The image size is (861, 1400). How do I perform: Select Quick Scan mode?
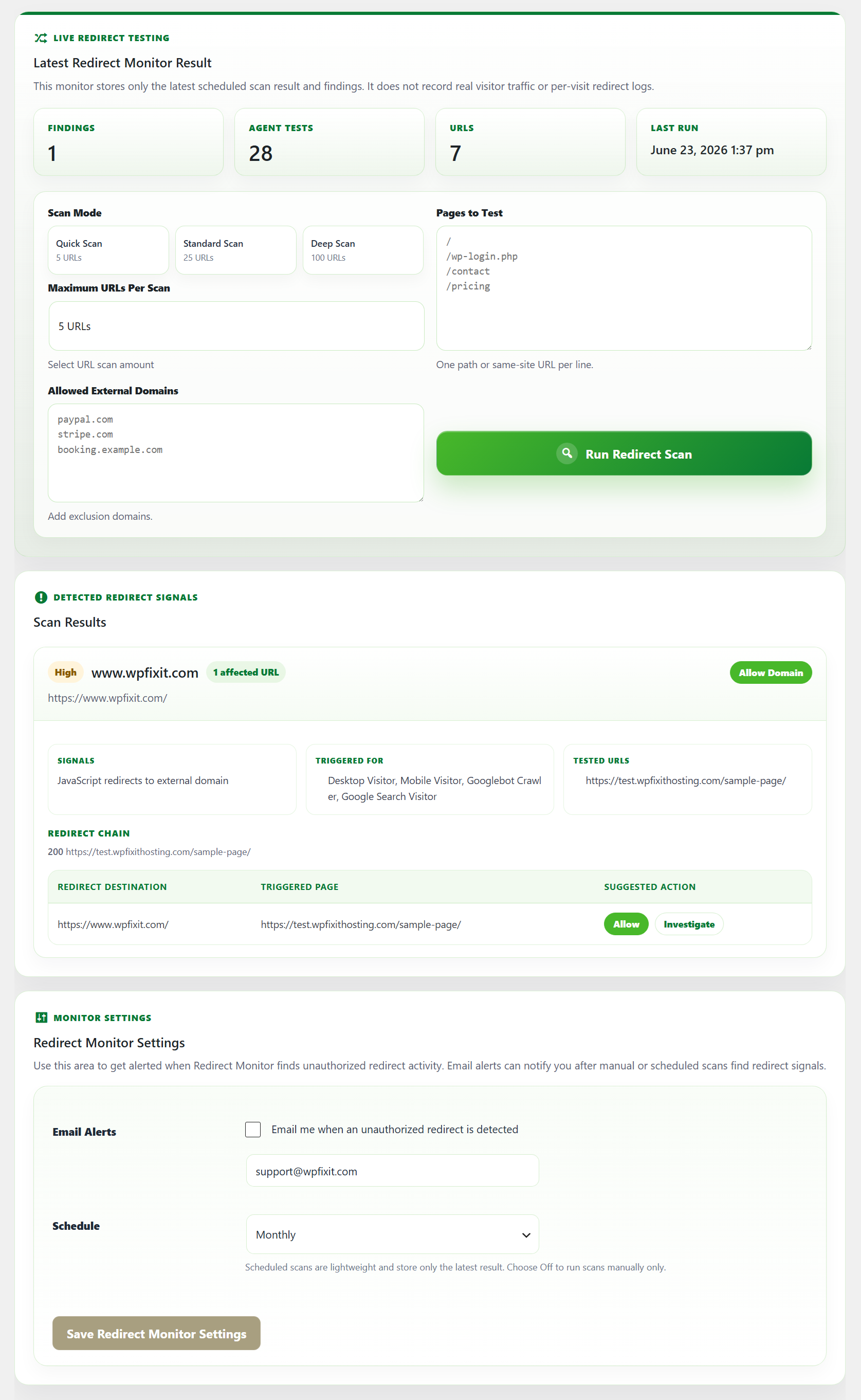(x=108, y=250)
